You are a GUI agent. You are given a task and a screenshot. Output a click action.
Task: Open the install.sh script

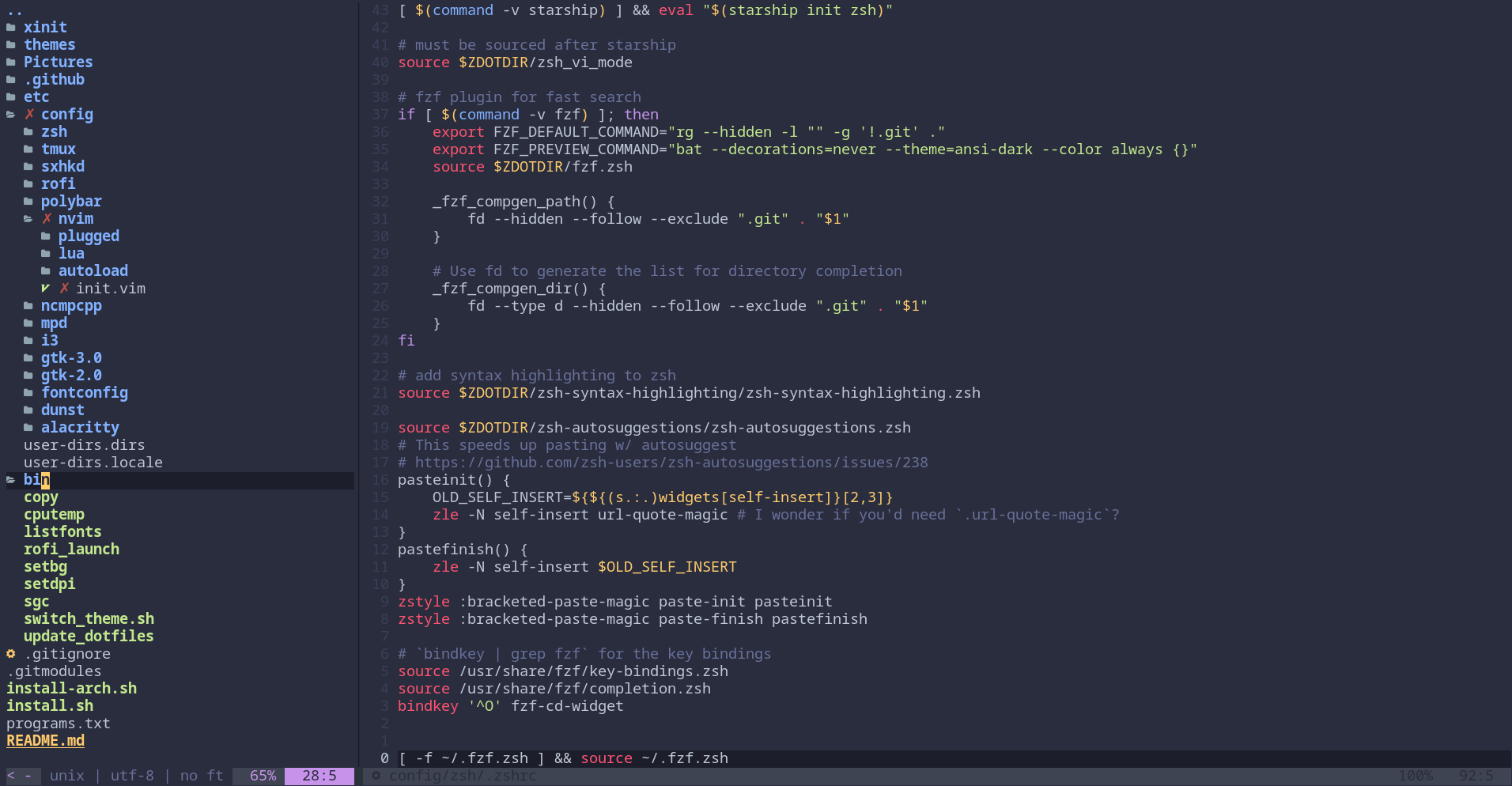[49, 705]
